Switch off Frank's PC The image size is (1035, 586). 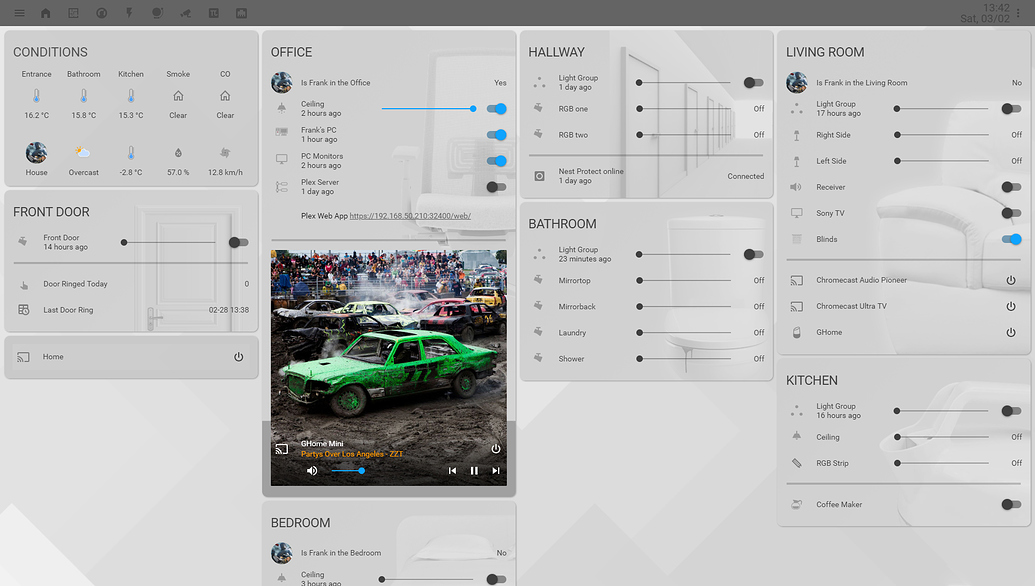click(x=496, y=135)
